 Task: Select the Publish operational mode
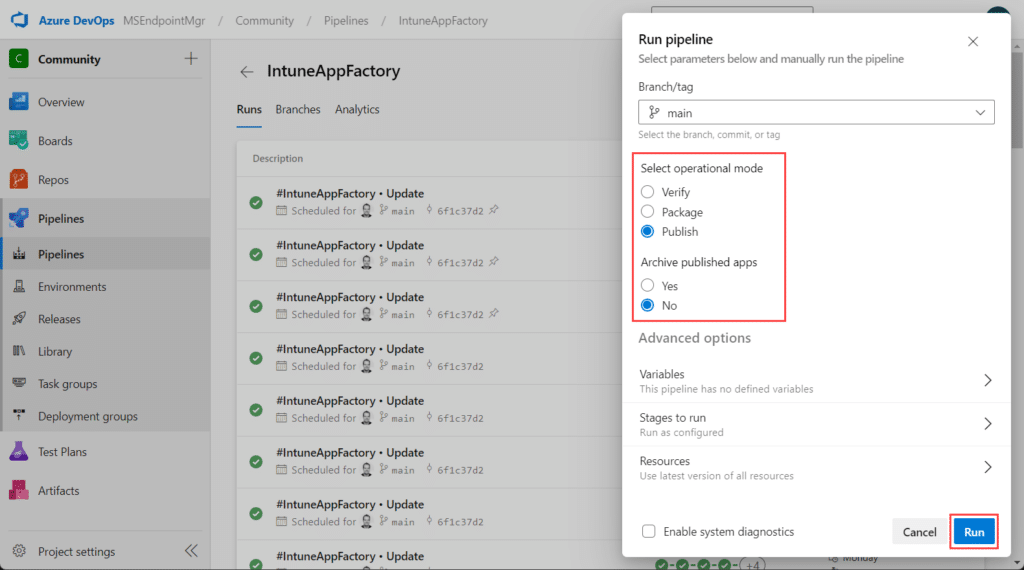(x=647, y=231)
